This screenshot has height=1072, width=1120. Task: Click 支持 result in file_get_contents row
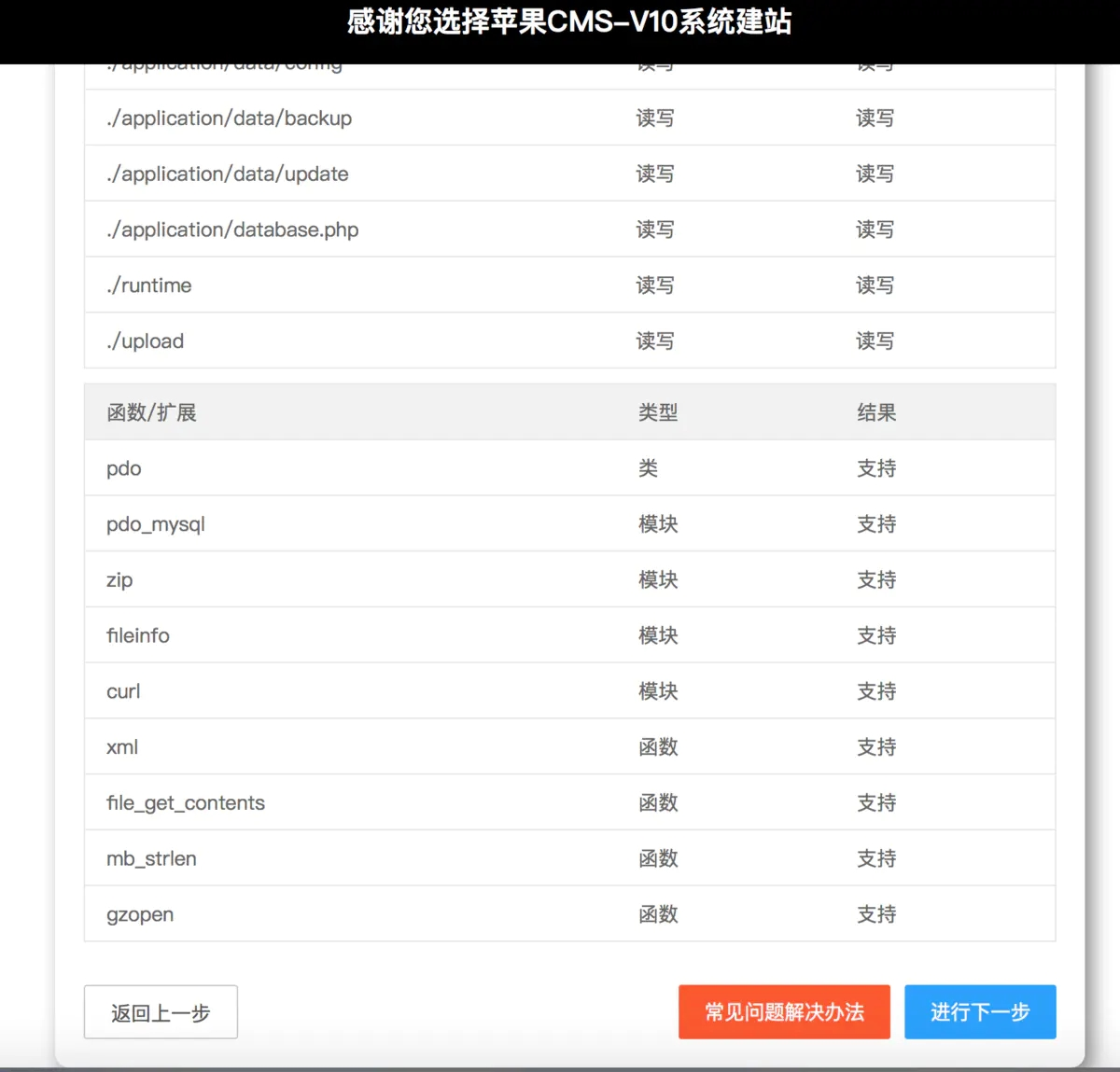(x=876, y=803)
